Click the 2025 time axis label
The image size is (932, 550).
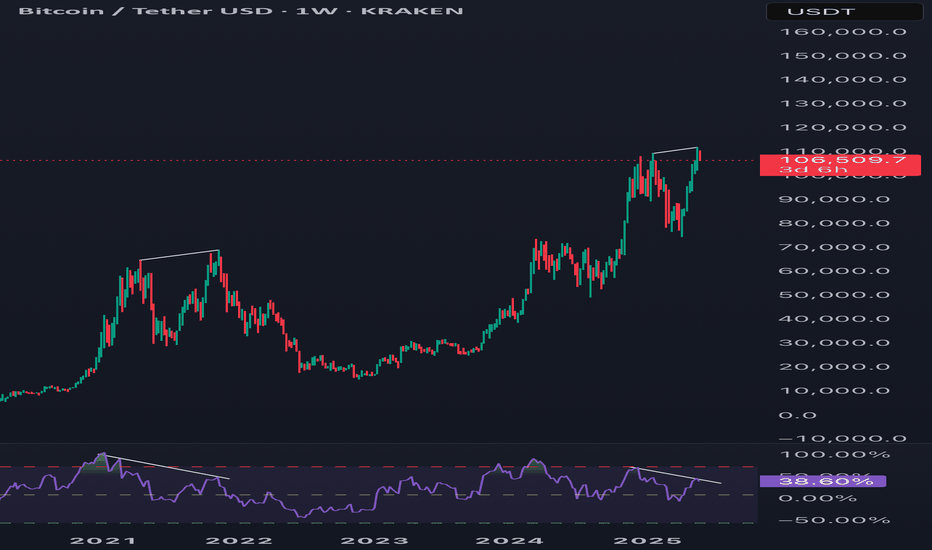(647, 541)
